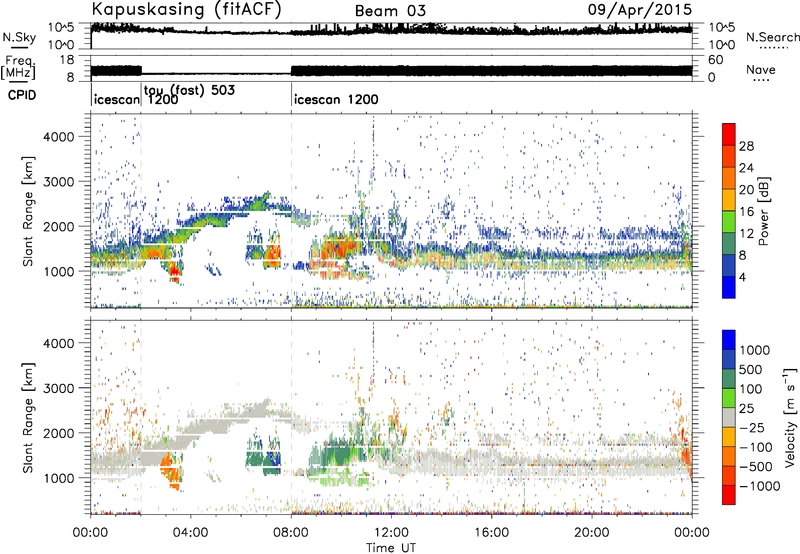800x554 pixels.
Task: Click the solid line sample under 'N.Sky'
Action: [19, 47]
